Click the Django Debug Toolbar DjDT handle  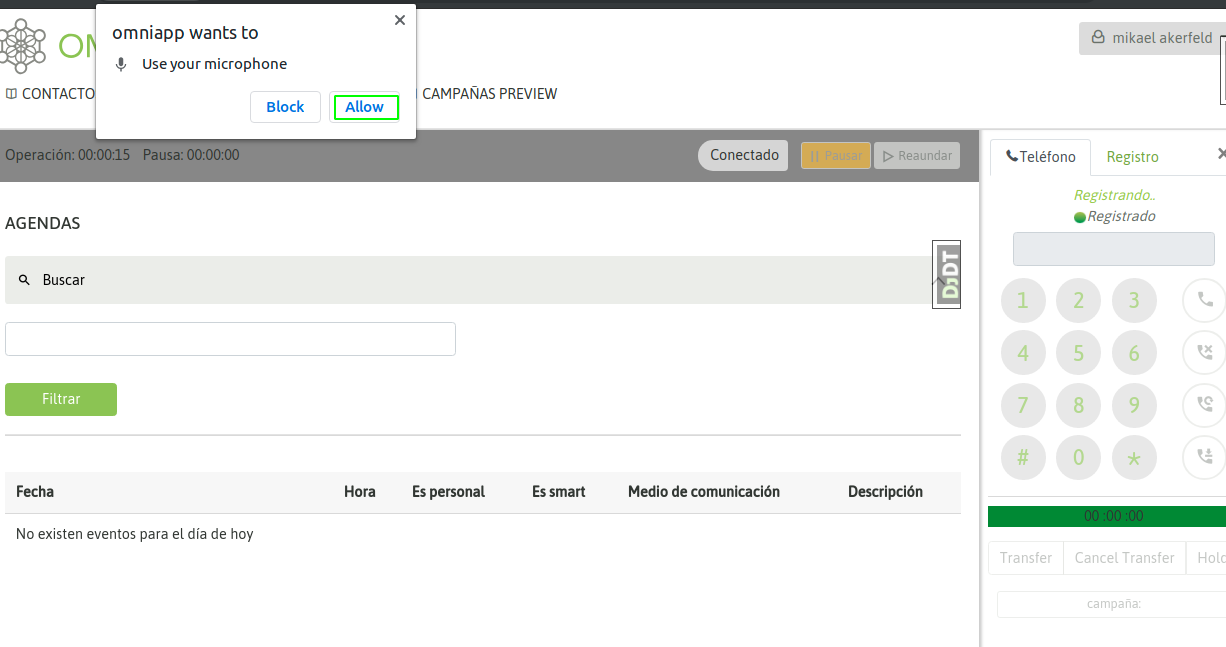(x=946, y=274)
